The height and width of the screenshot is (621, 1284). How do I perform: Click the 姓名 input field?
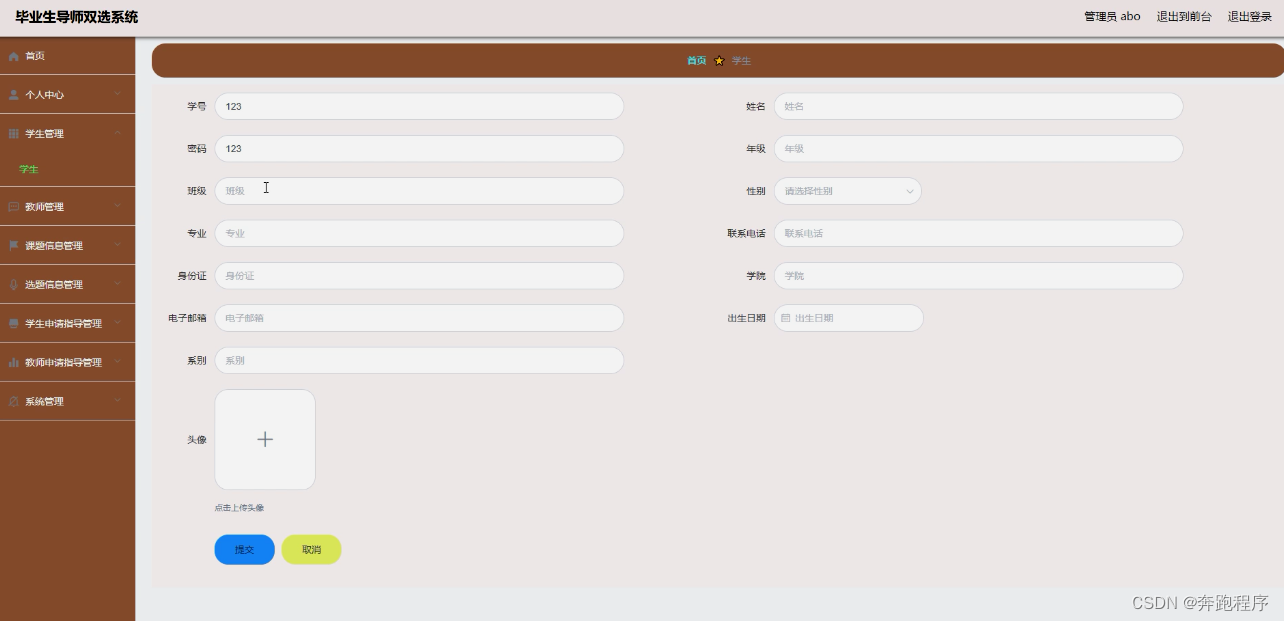(x=978, y=106)
